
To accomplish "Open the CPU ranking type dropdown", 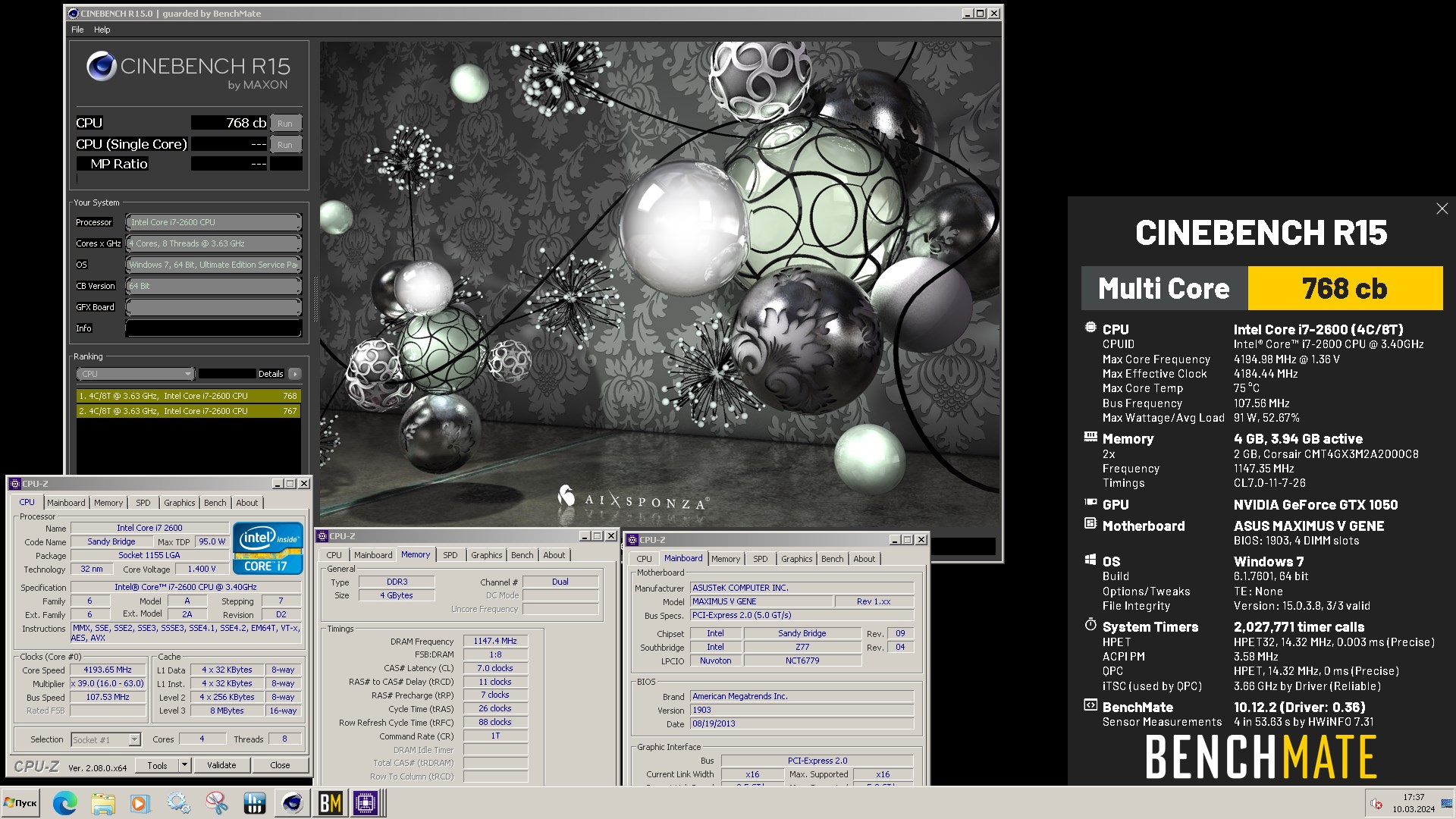I will (135, 374).
